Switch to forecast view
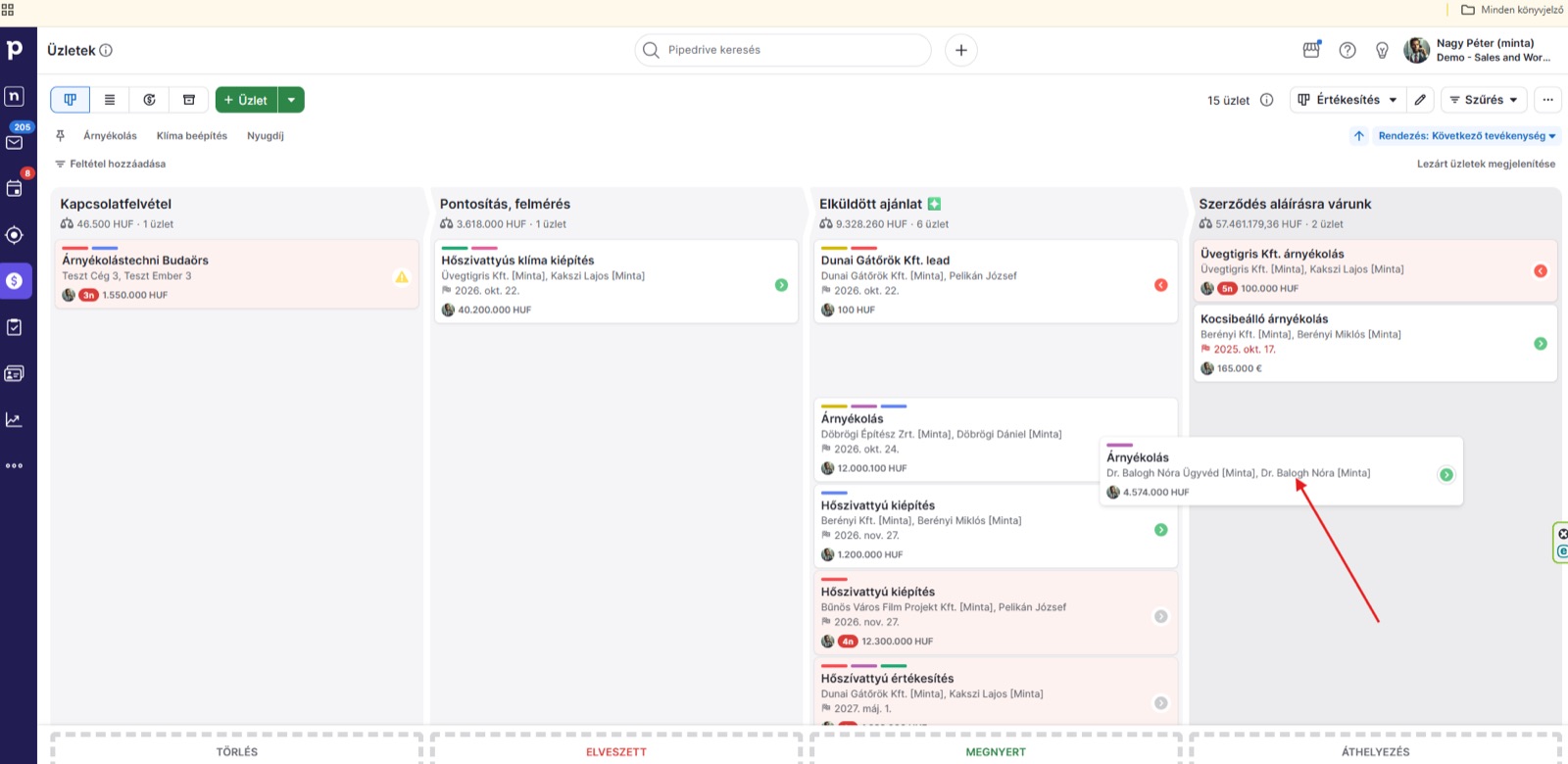The width and height of the screenshot is (1568, 764). 149,100
